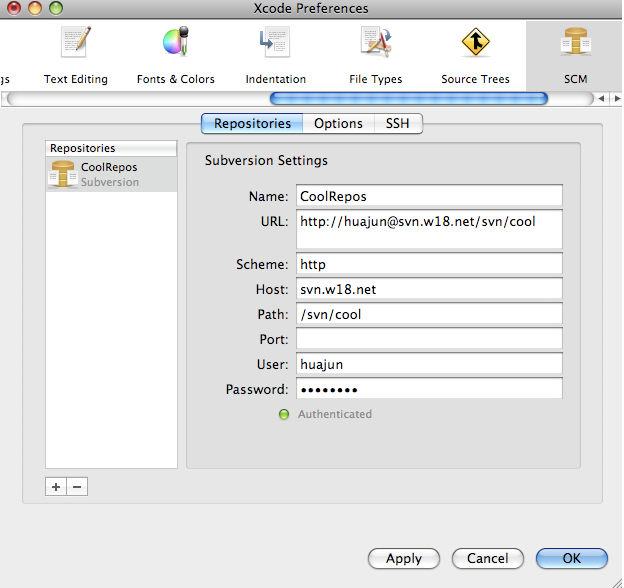Open the Fonts & Colors preferences pane
Viewport: 624px width, 588px height.
(x=176, y=54)
